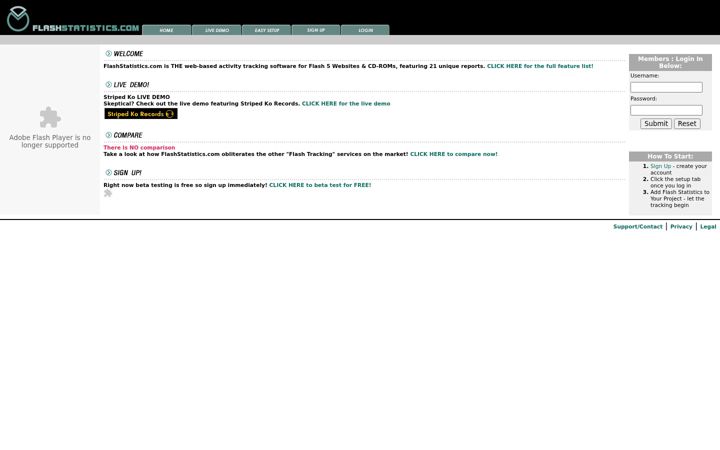Click the 'How To Start:' header
This screenshot has height=450, width=720.
[x=670, y=156]
